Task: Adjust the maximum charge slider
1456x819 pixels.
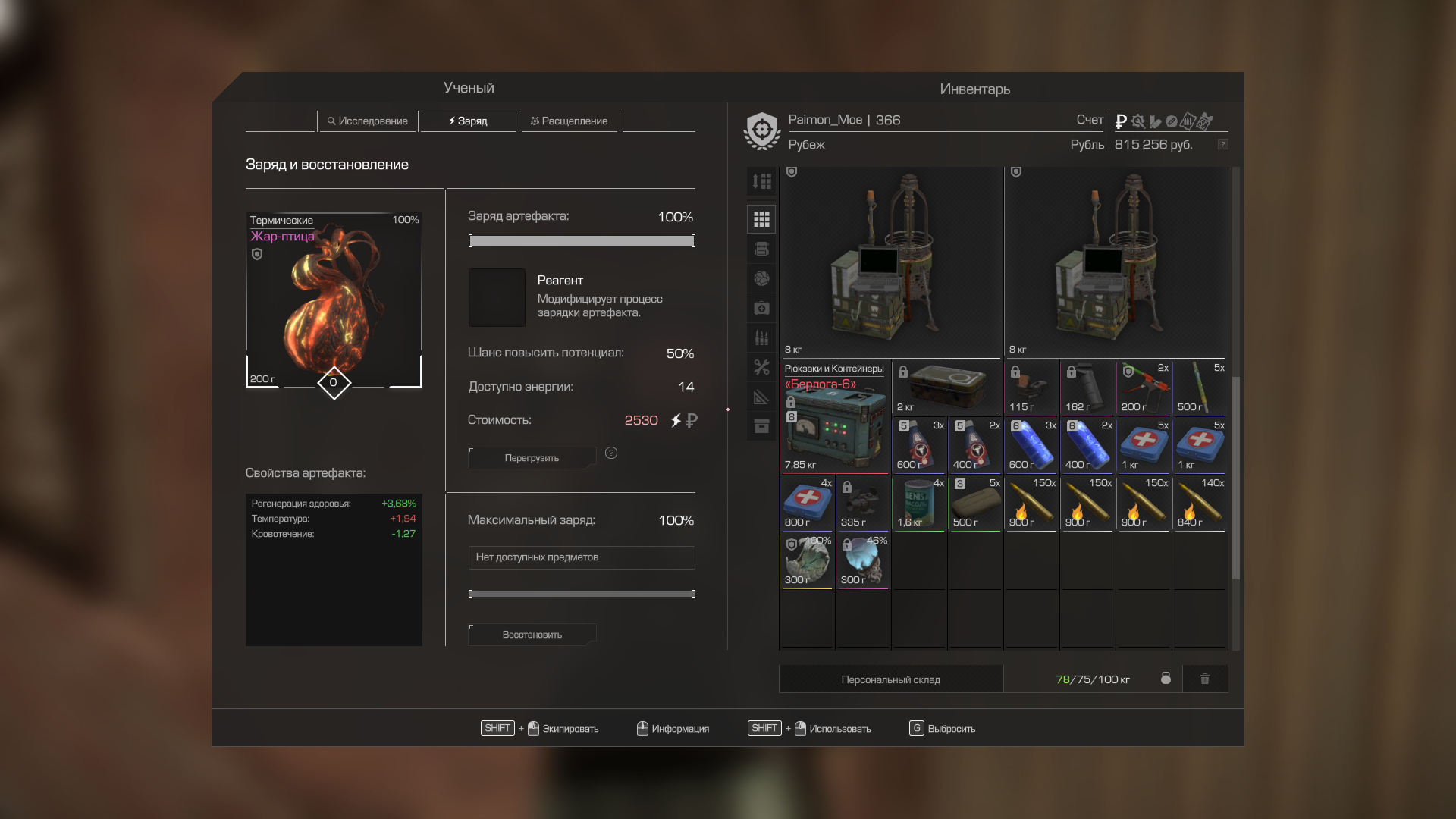Action: (582, 594)
